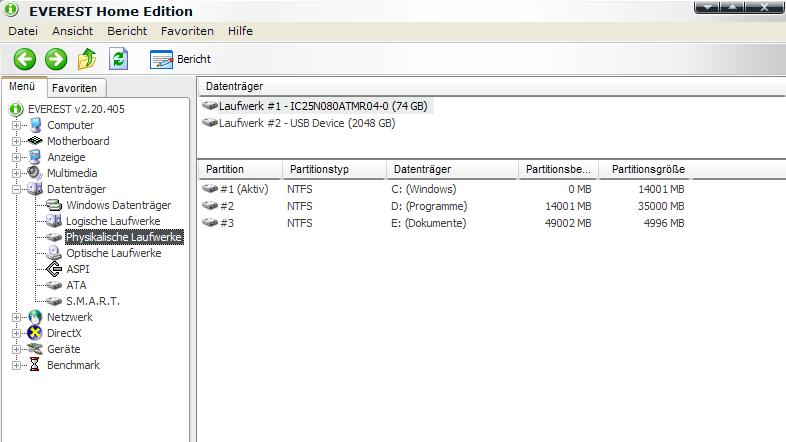
Task: Open the Bericht menu in menu bar
Action: [x=127, y=31]
